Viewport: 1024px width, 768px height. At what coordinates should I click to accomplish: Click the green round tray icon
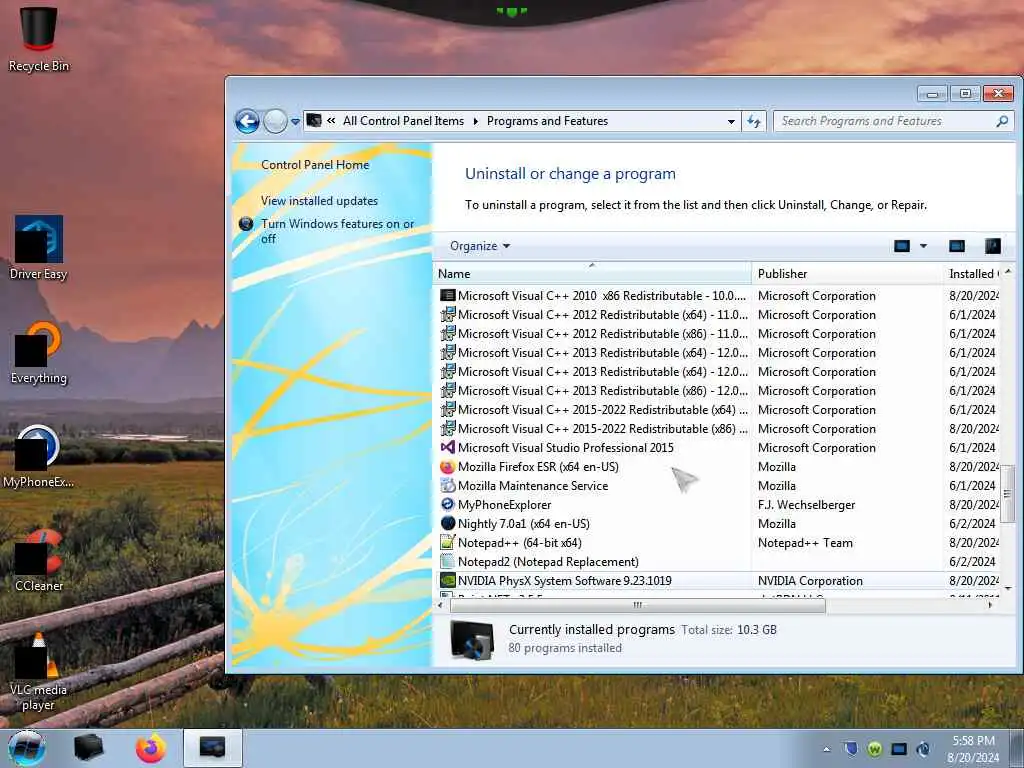tap(874, 749)
